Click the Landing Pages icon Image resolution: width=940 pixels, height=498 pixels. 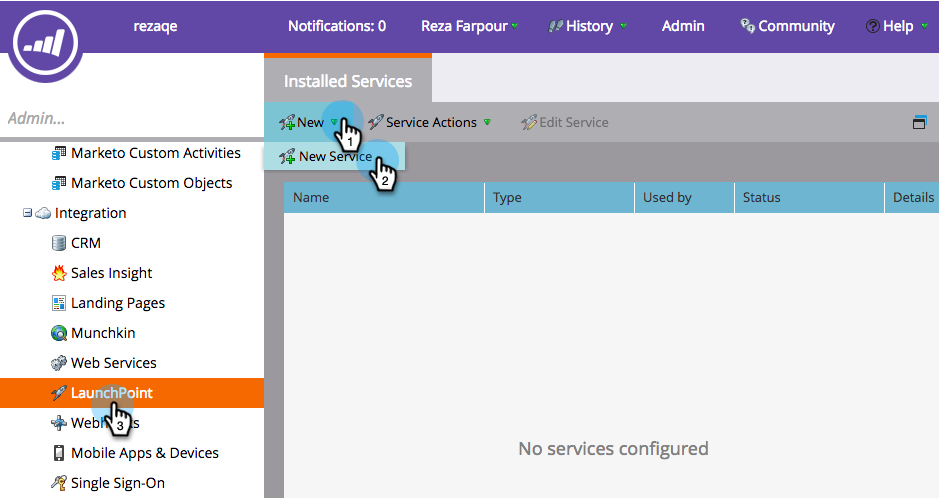pyautogui.click(x=59, y=303)
